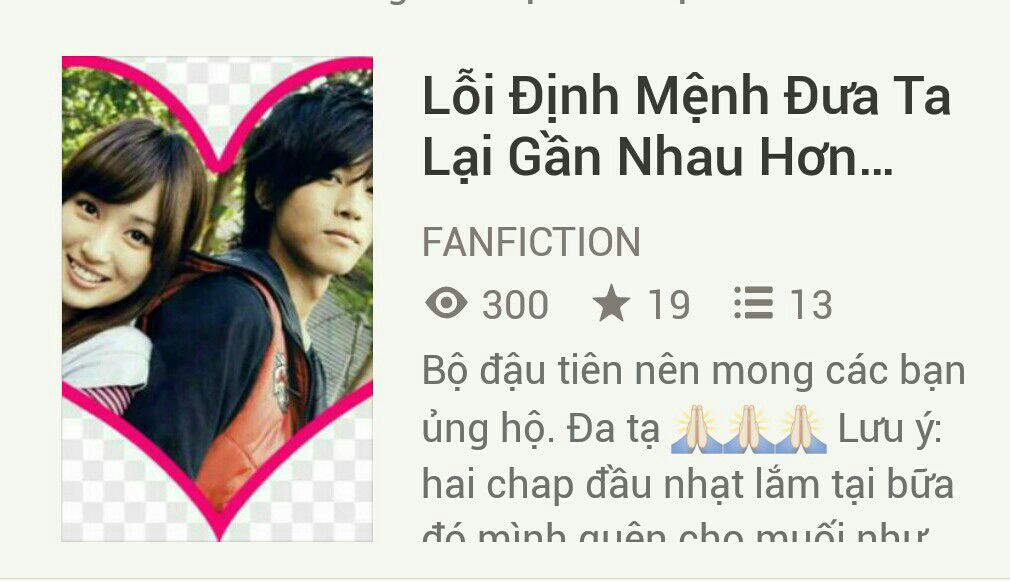Click the Lưu ý note text
Image resolution: width=1010 pixels, height=581 pixels.
890,430
